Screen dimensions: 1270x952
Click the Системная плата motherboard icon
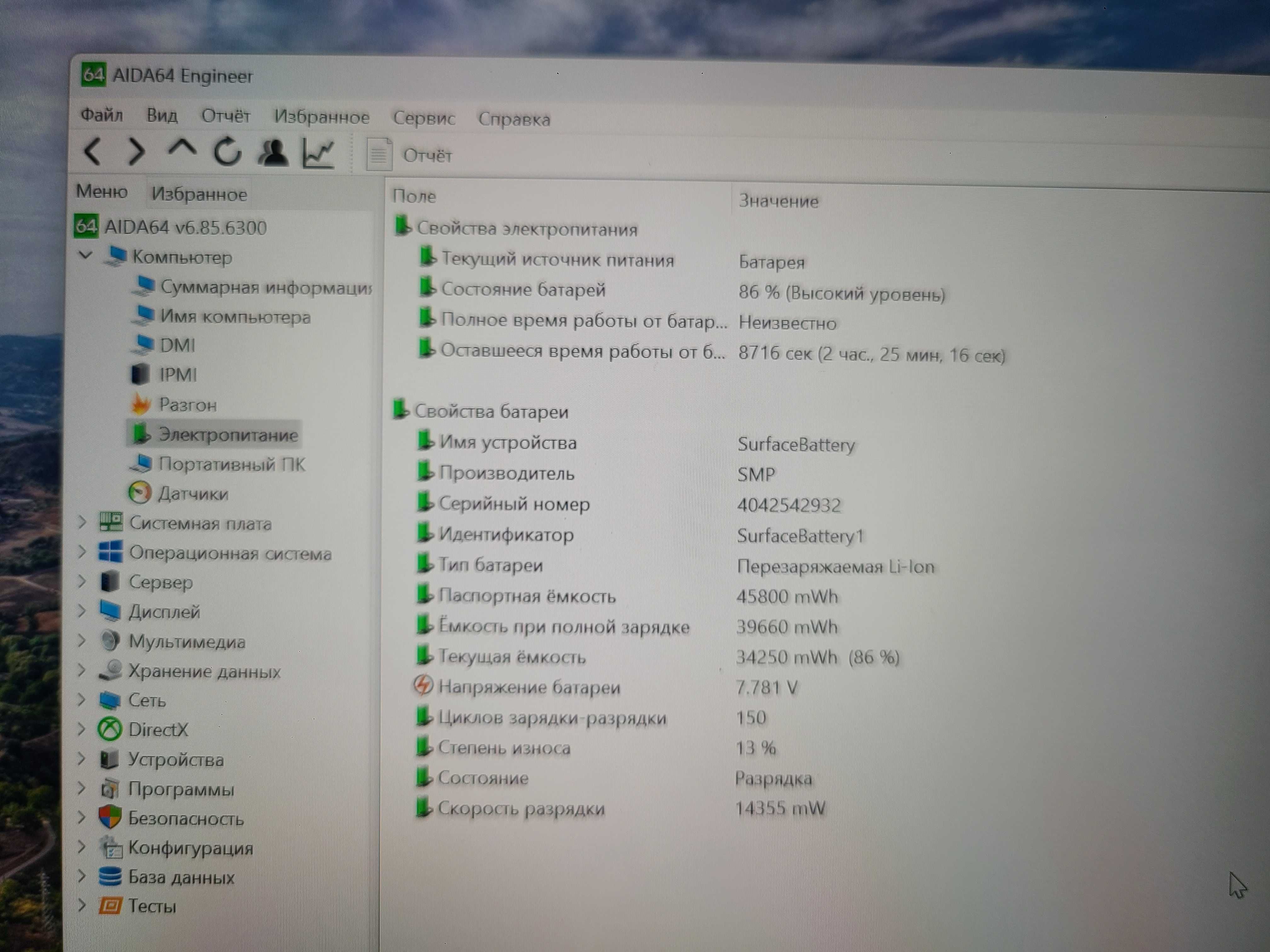[110, 522]
